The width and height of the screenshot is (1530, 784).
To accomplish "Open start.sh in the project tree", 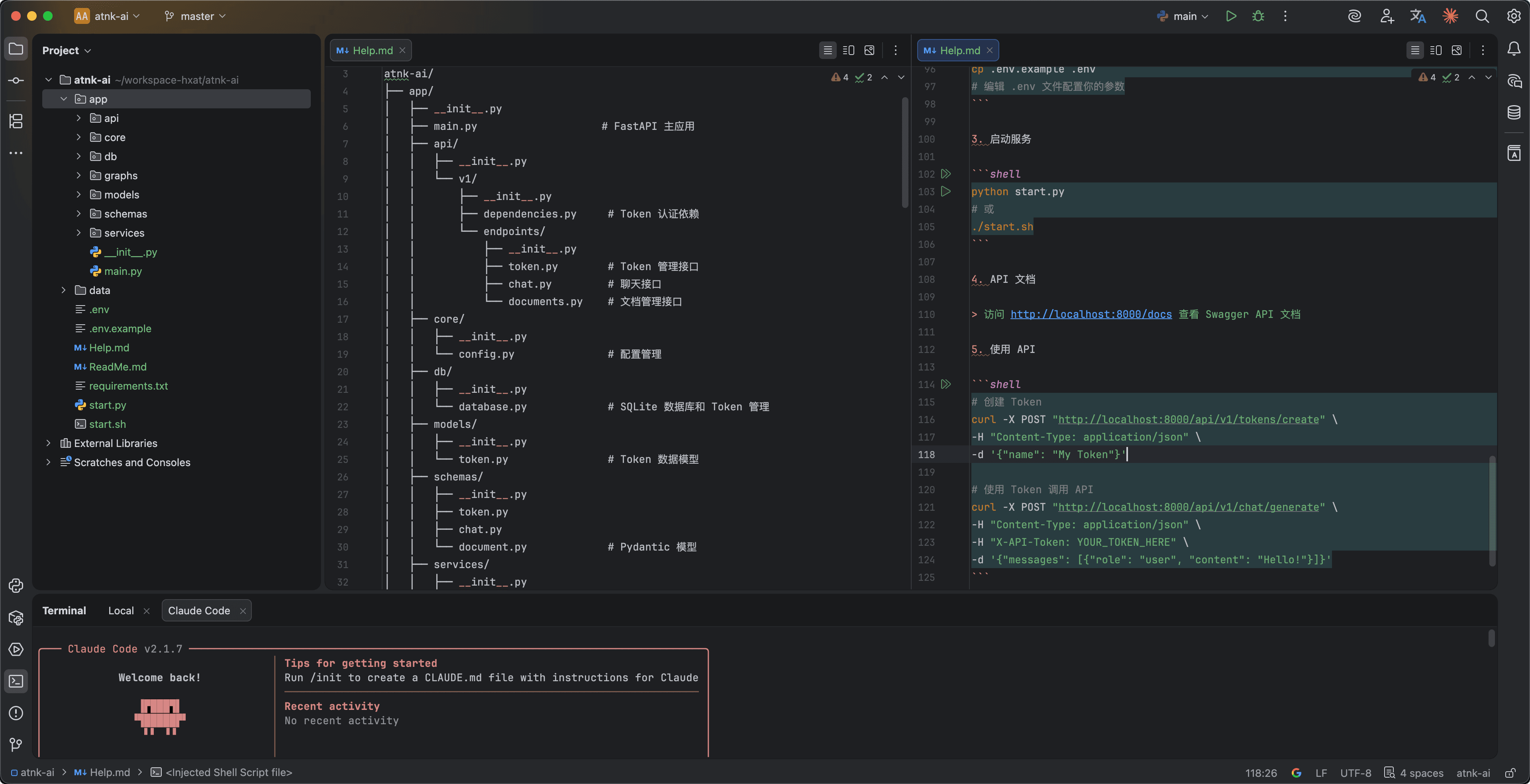I will pyautogui.click(x=107, y=424).
